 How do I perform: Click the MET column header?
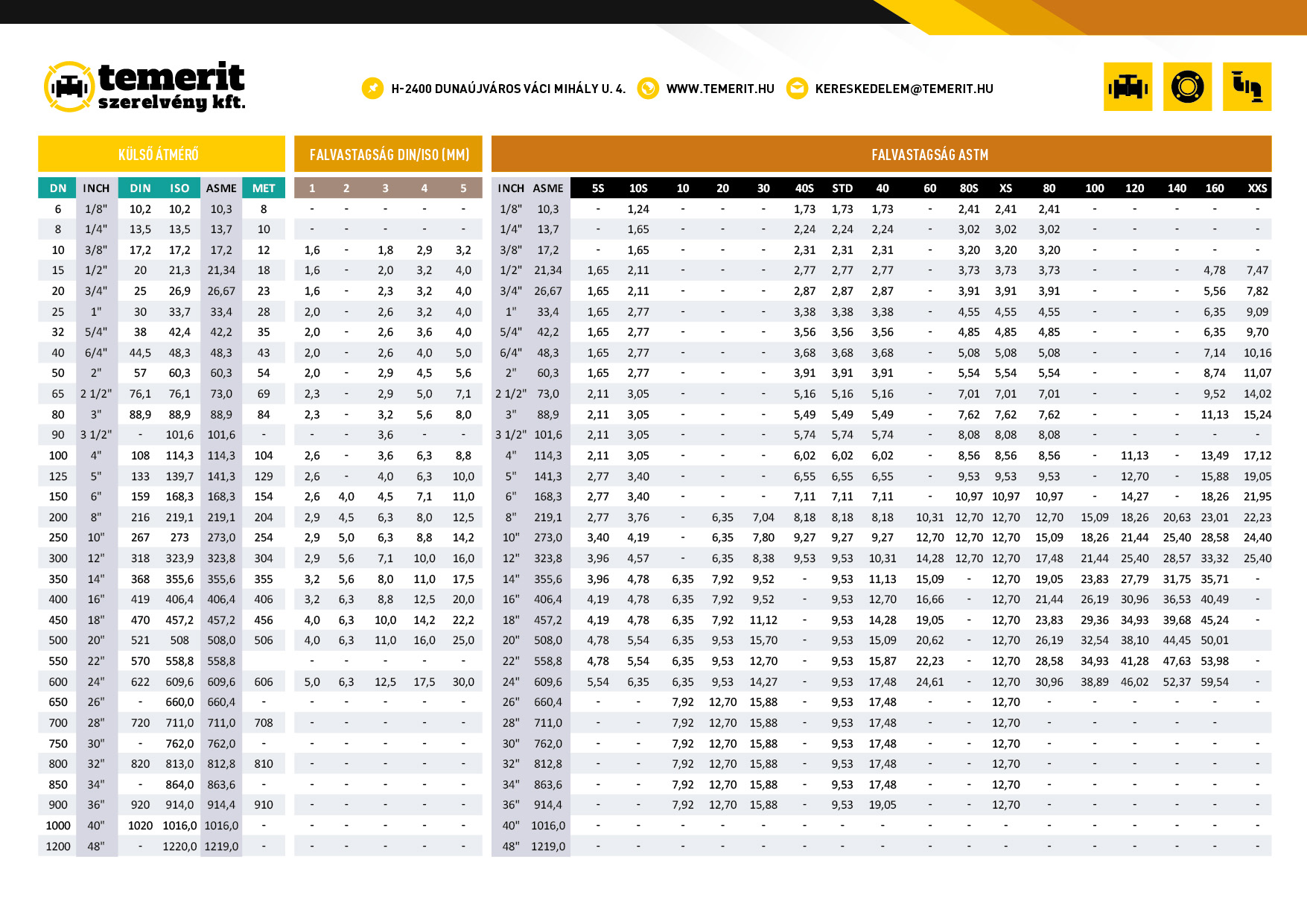264,188
